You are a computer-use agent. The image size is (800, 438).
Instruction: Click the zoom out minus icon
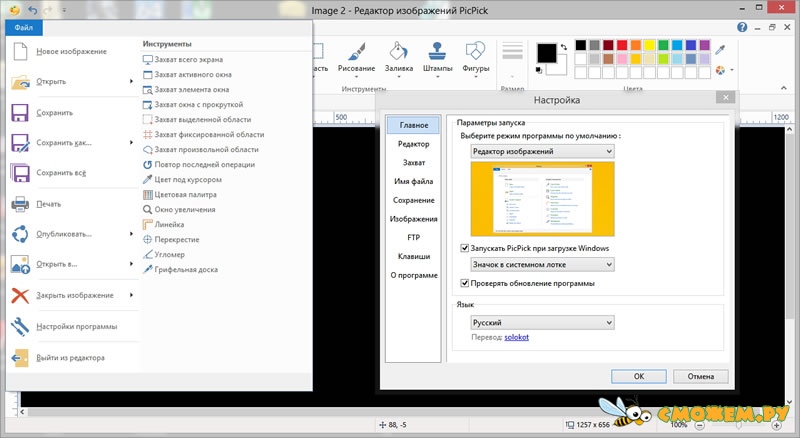700,425
